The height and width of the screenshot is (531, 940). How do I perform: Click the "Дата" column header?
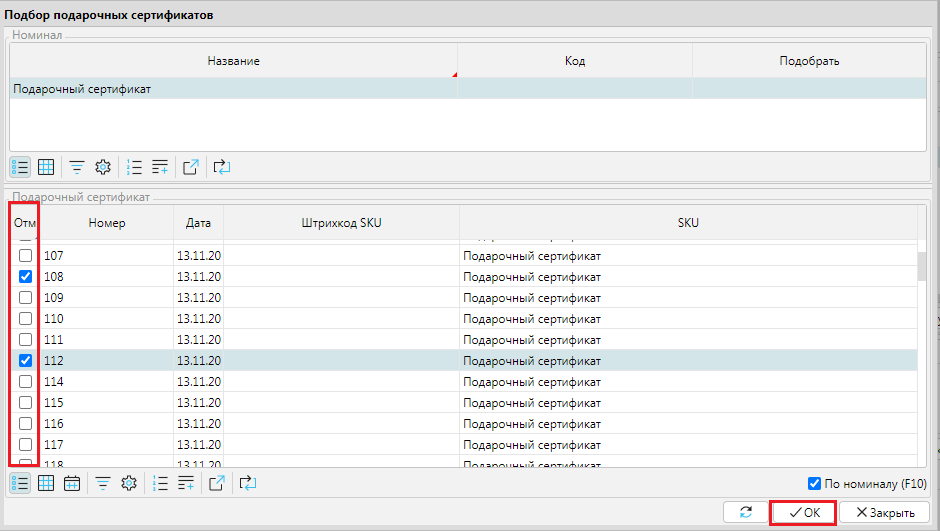(198, 223)
